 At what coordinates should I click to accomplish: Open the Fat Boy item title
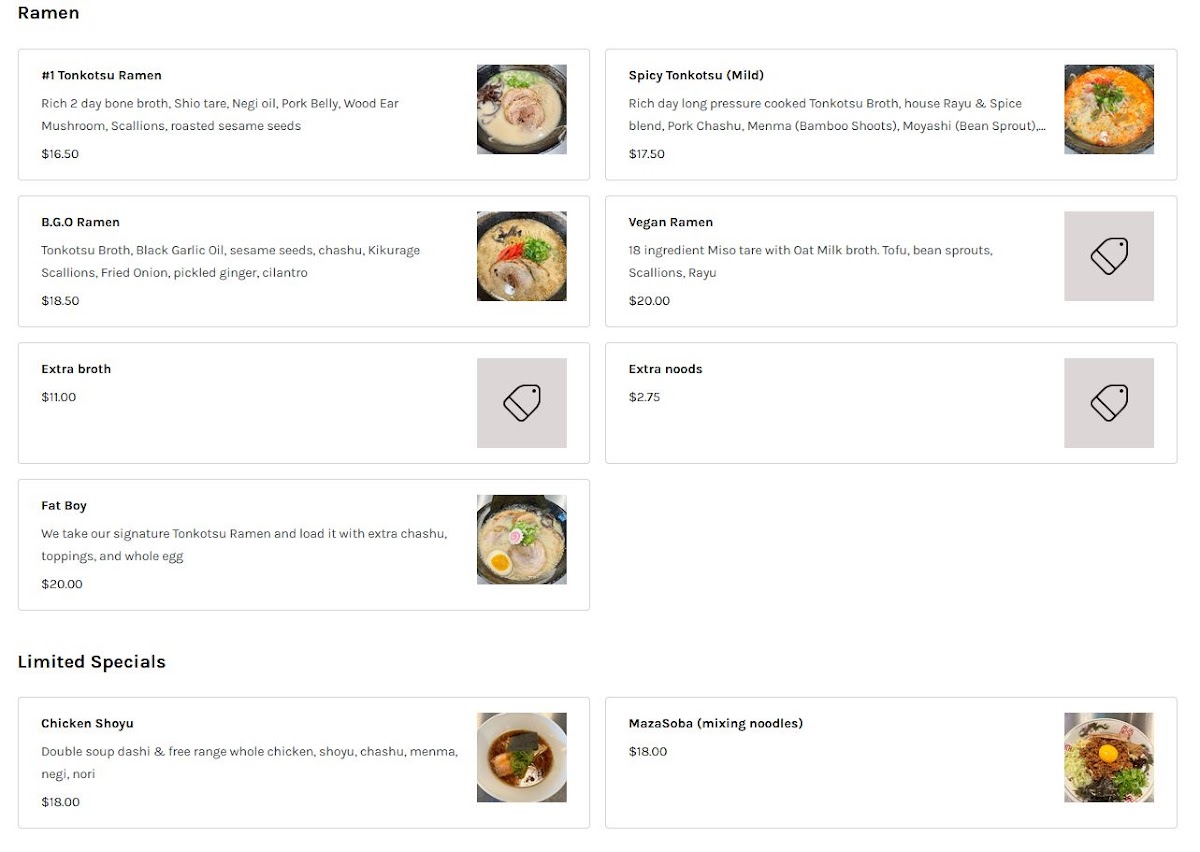click(64, 506)
